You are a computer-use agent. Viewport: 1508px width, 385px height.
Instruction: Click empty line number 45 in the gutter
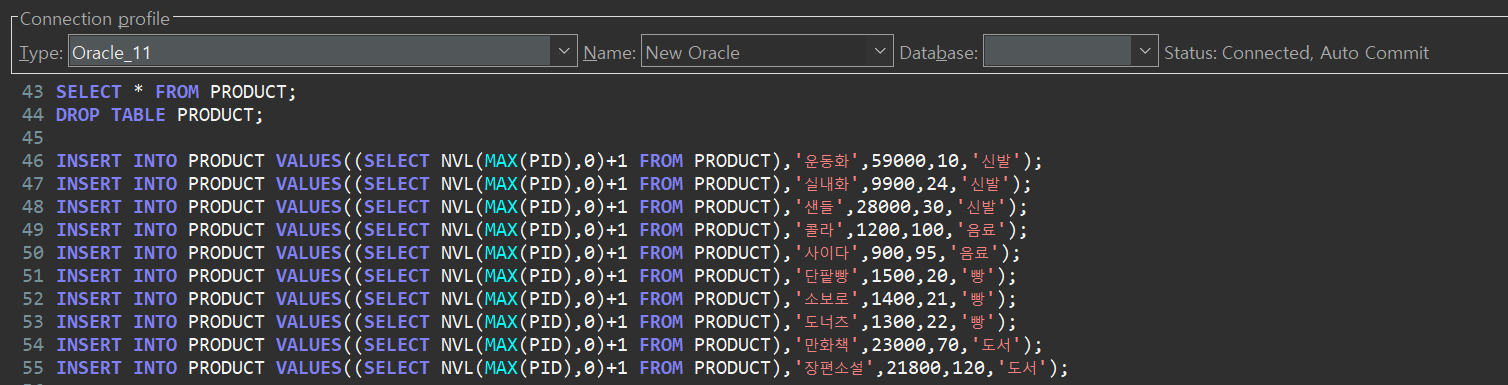(32, 138)
